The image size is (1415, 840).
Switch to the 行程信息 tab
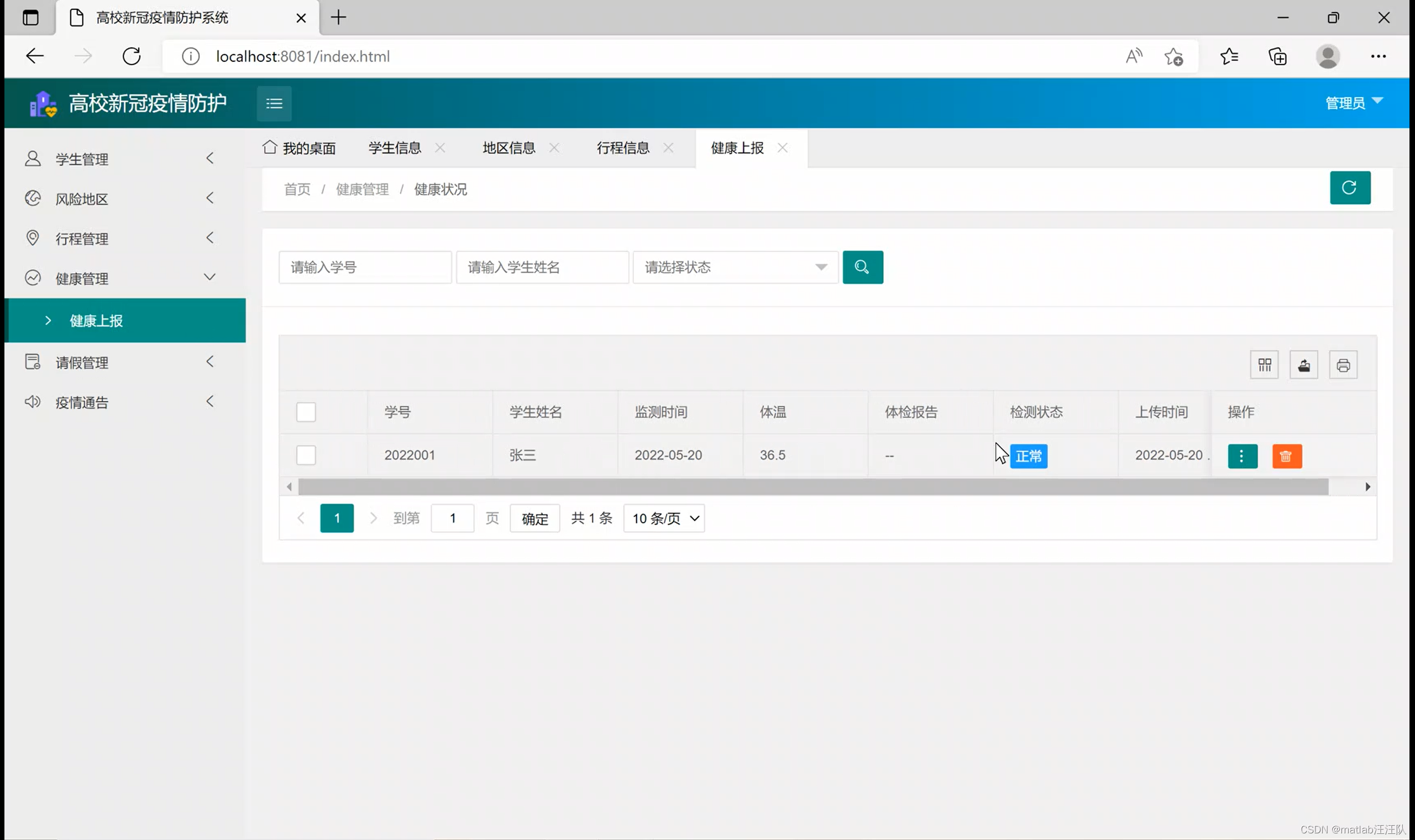(x=622, y=148)
